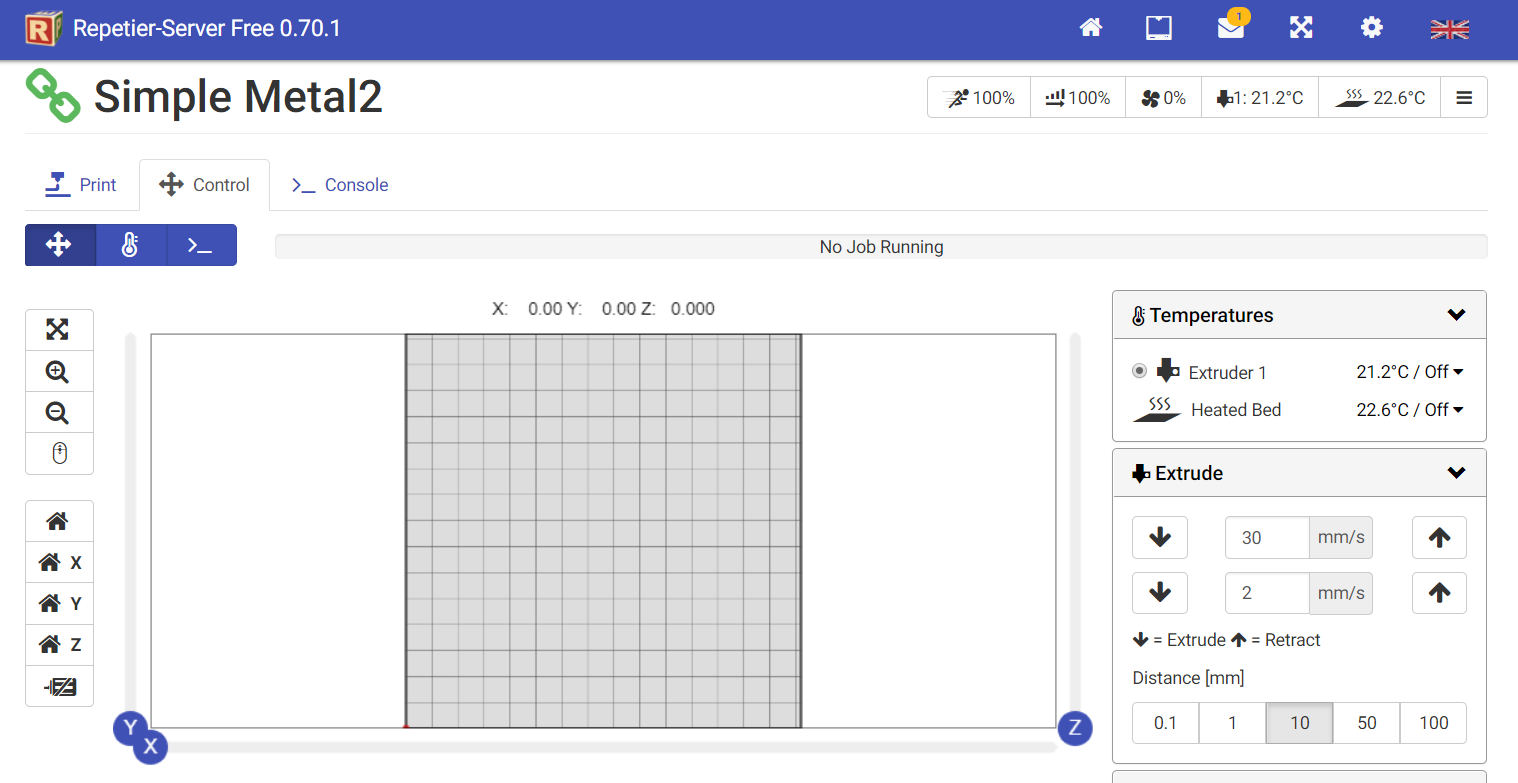
Task: Click the fit-to-view icon above zoom in
Action: (58, 330)
